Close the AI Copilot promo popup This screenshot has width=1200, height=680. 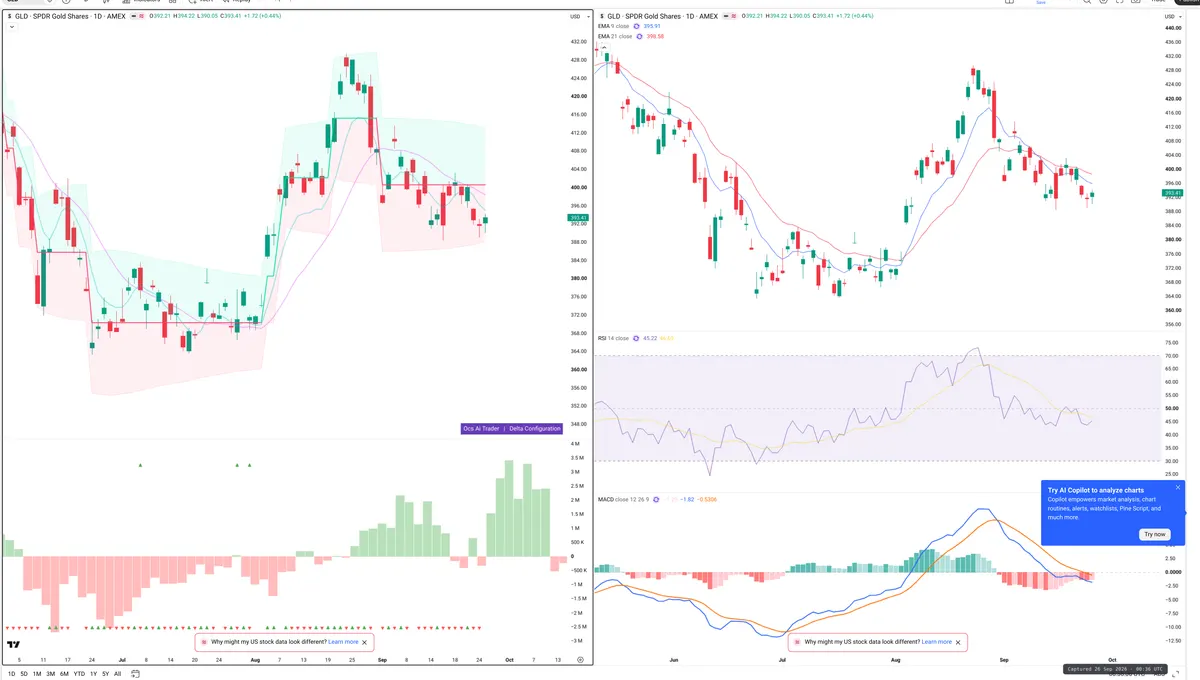tap(1178, 487)
